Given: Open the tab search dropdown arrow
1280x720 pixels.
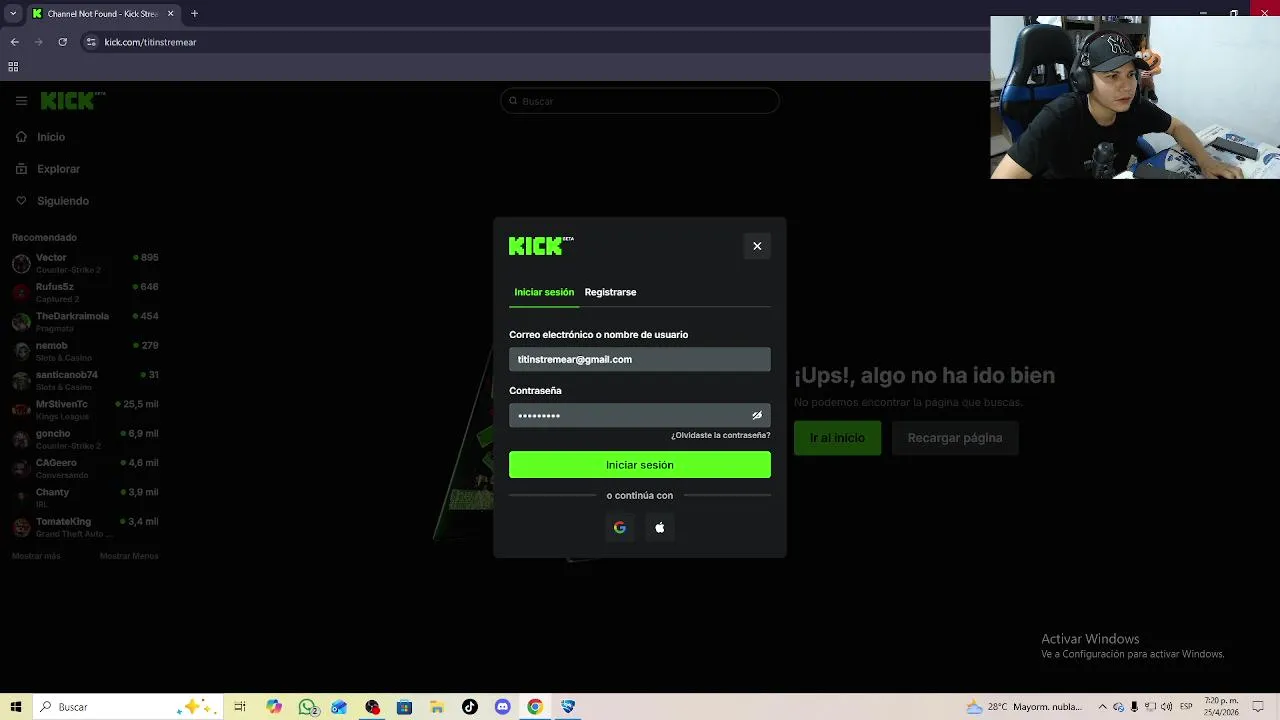Looking at the screenshot, I should [13, 14].
